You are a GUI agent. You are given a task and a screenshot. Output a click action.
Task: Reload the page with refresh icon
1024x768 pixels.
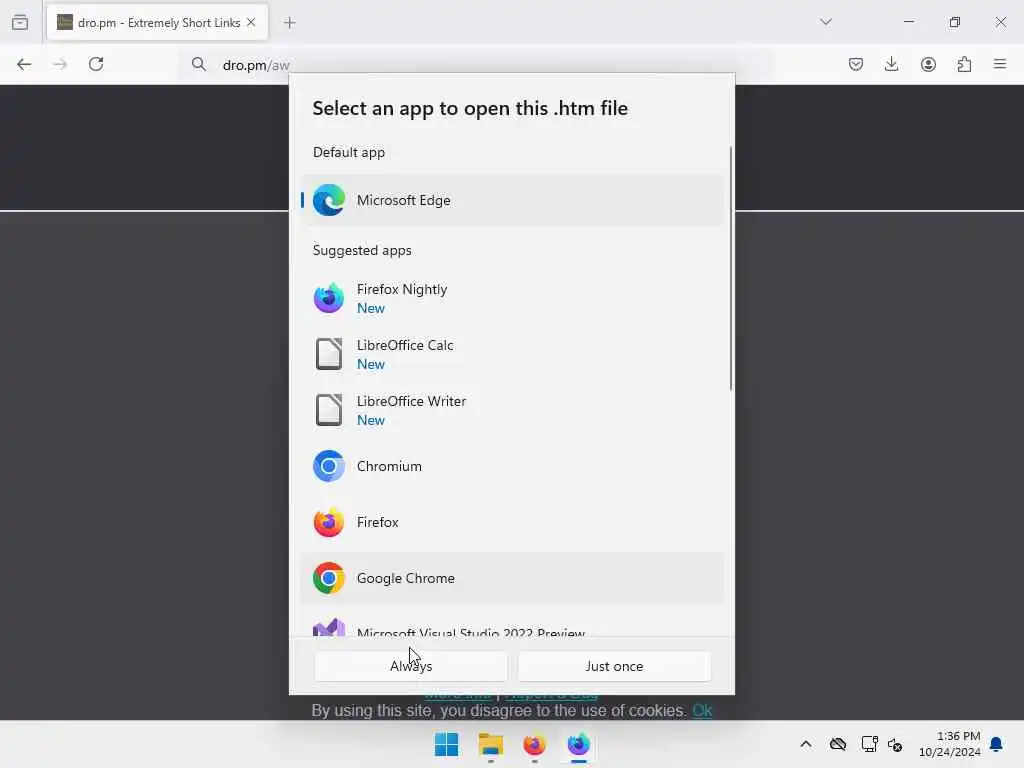pyautogui.click(x=96, y=64)
